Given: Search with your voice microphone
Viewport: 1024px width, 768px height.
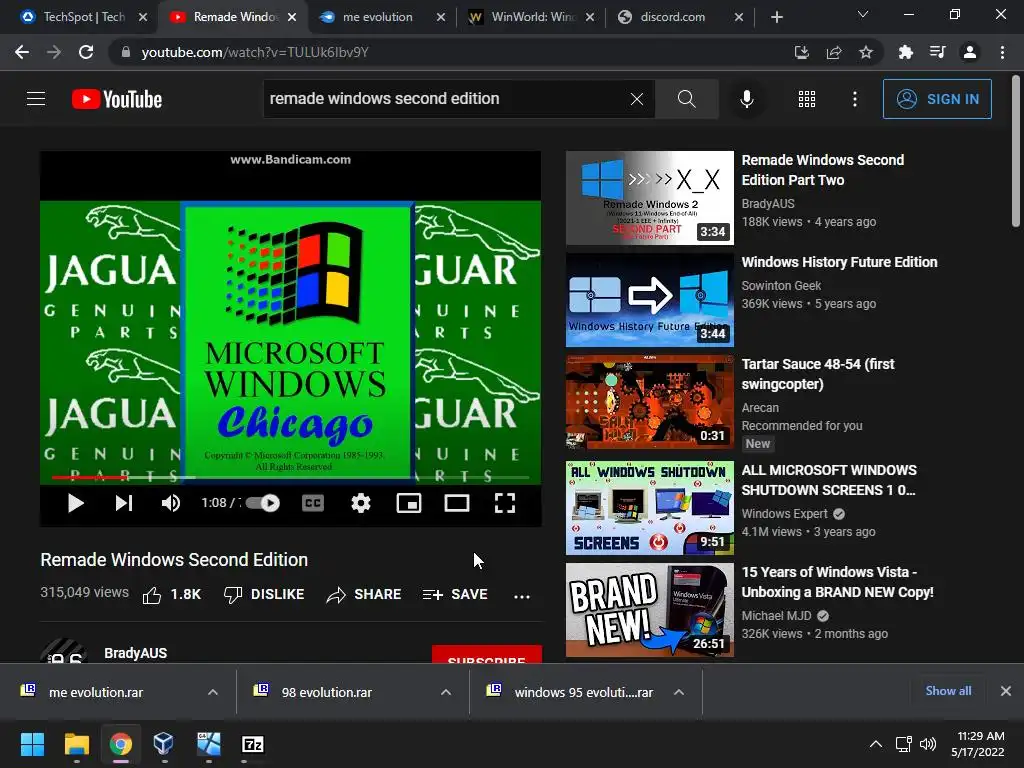Looking at the screenshot, I should pyautogui.click(x=746, y=99).
